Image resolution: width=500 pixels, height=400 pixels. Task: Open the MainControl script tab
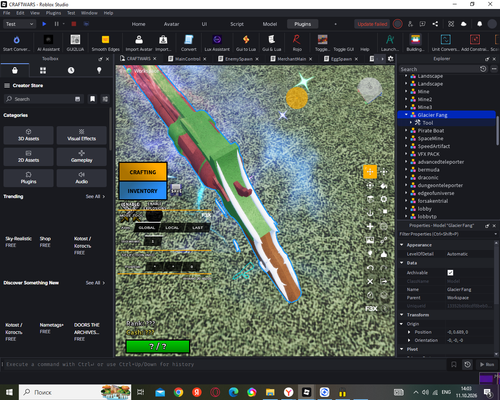tap(187, 59)
